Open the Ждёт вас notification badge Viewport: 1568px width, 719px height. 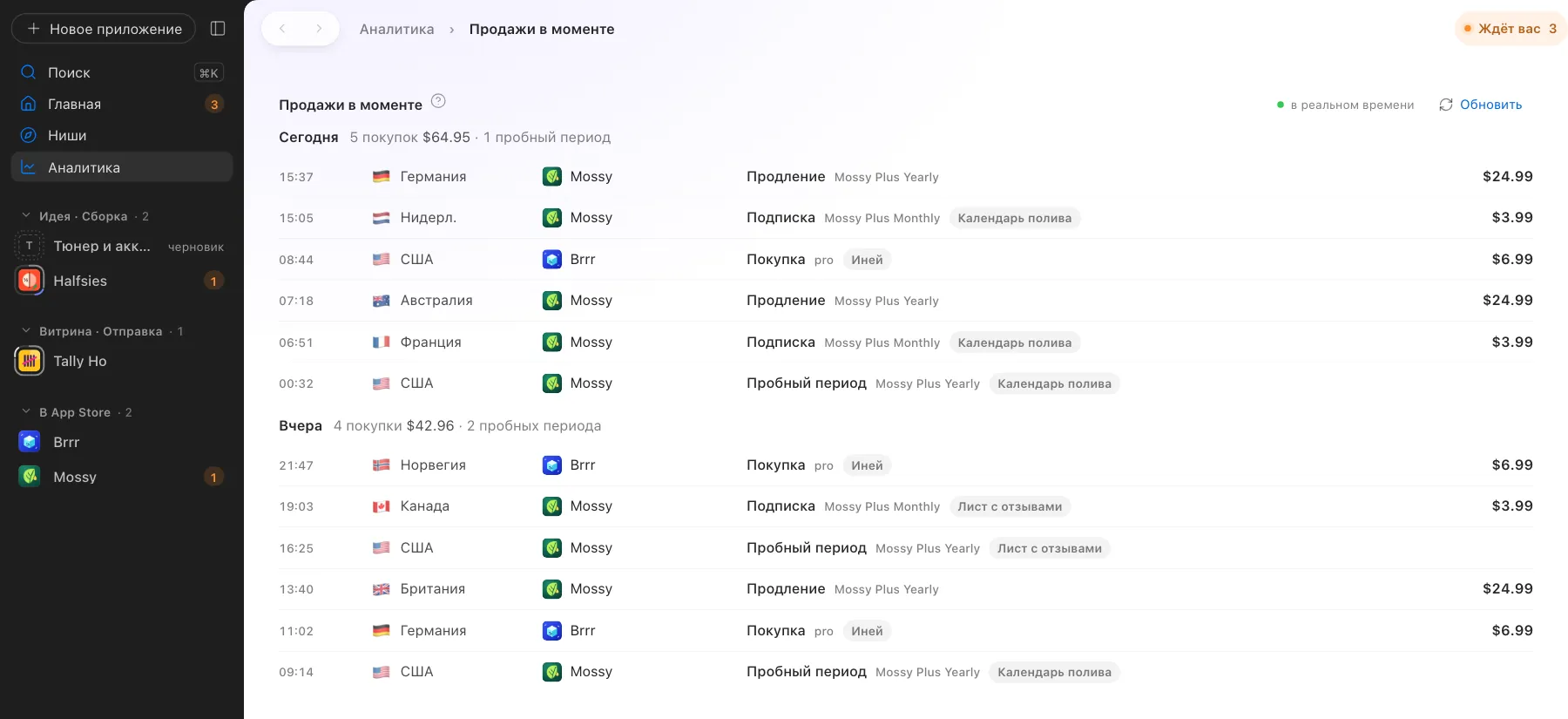point(1511,29)
